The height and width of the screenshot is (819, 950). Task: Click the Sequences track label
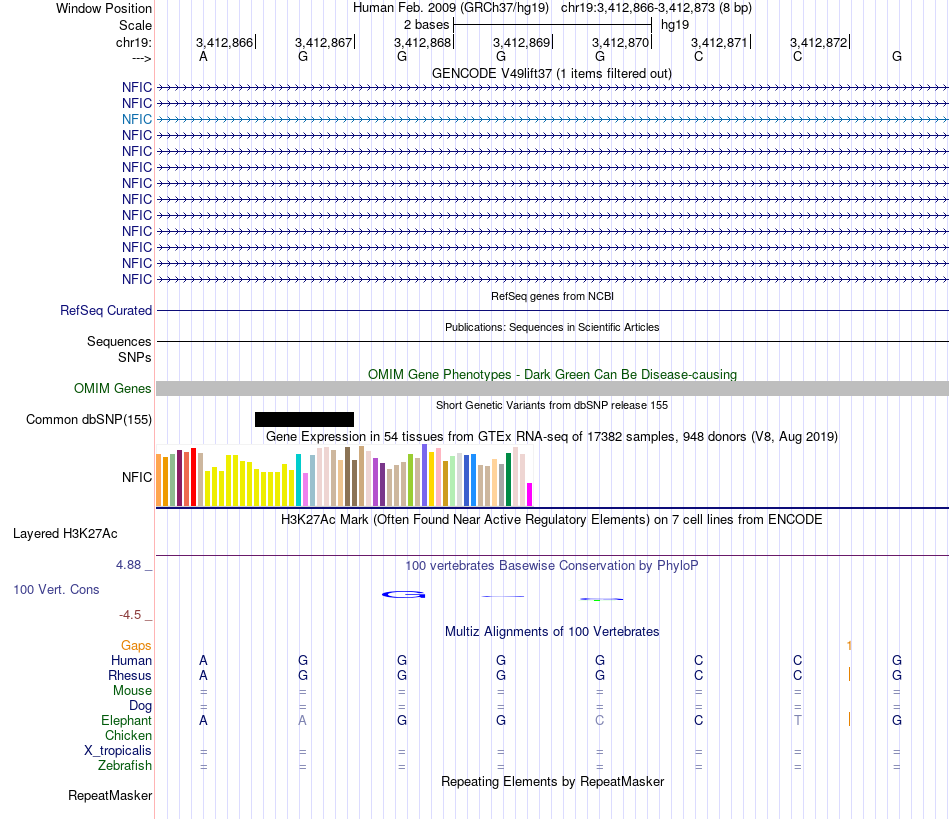pyautogui.click(x=119, y=341)
